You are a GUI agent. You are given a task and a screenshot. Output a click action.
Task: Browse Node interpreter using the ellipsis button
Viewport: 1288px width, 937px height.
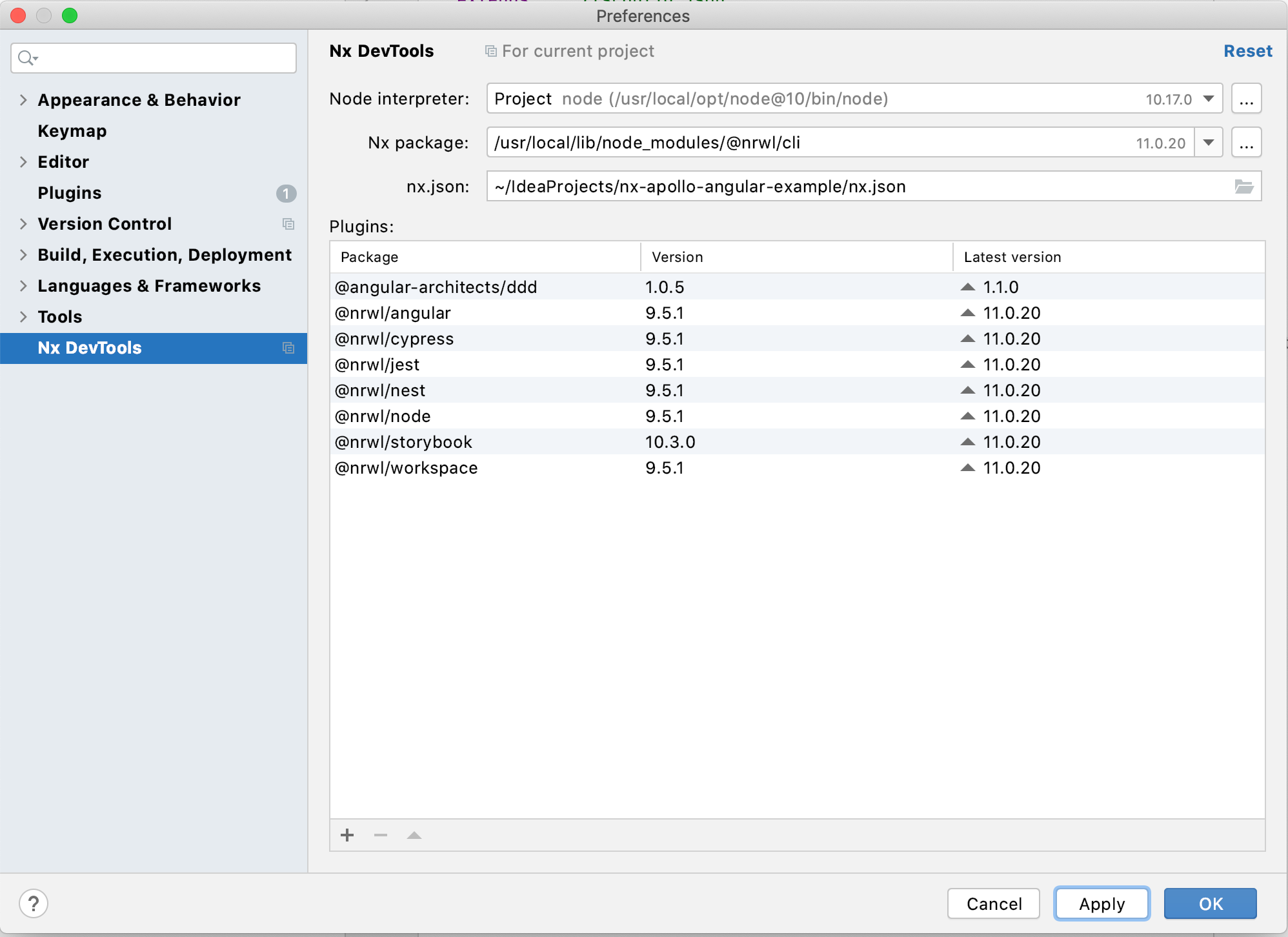(x=1246, y=98)
